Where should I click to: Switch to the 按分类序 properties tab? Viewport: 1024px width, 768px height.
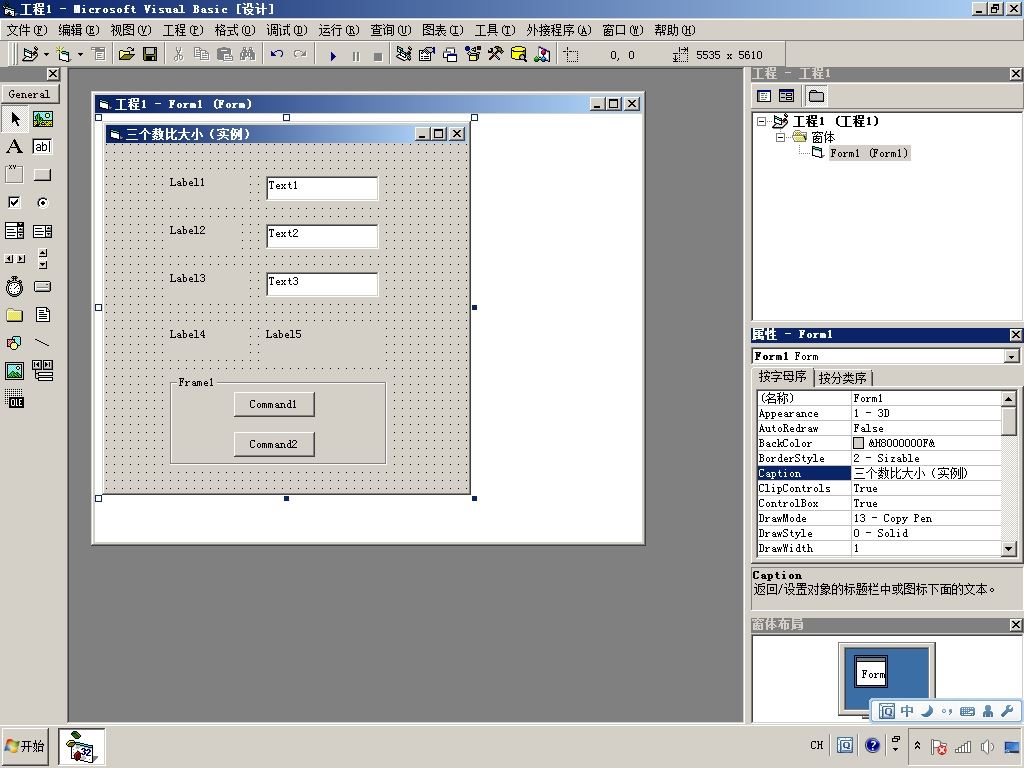pos(842,378)
